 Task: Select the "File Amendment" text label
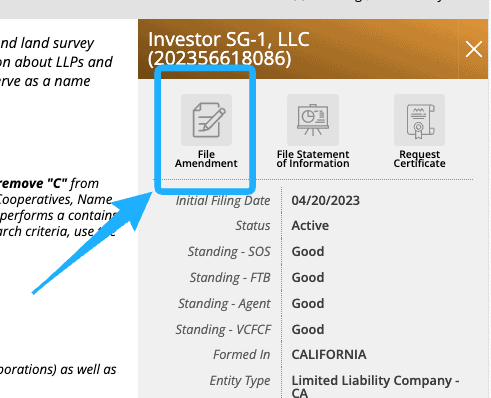[x=206, y=159]
